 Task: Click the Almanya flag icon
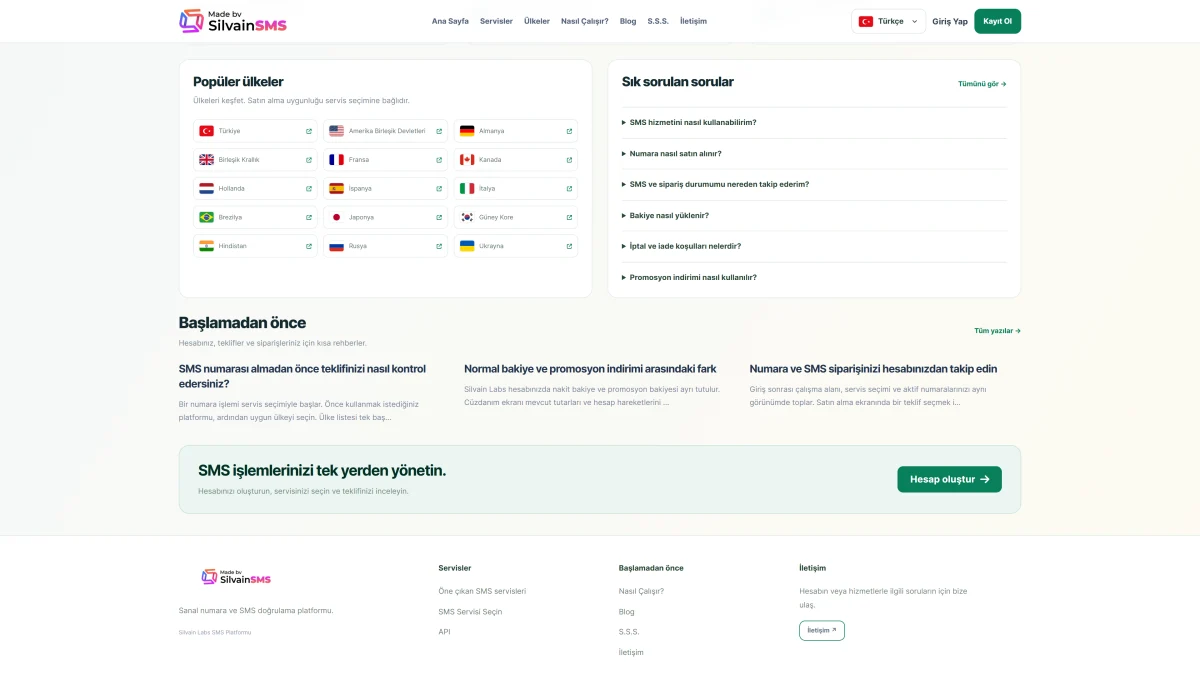(467, 131)
